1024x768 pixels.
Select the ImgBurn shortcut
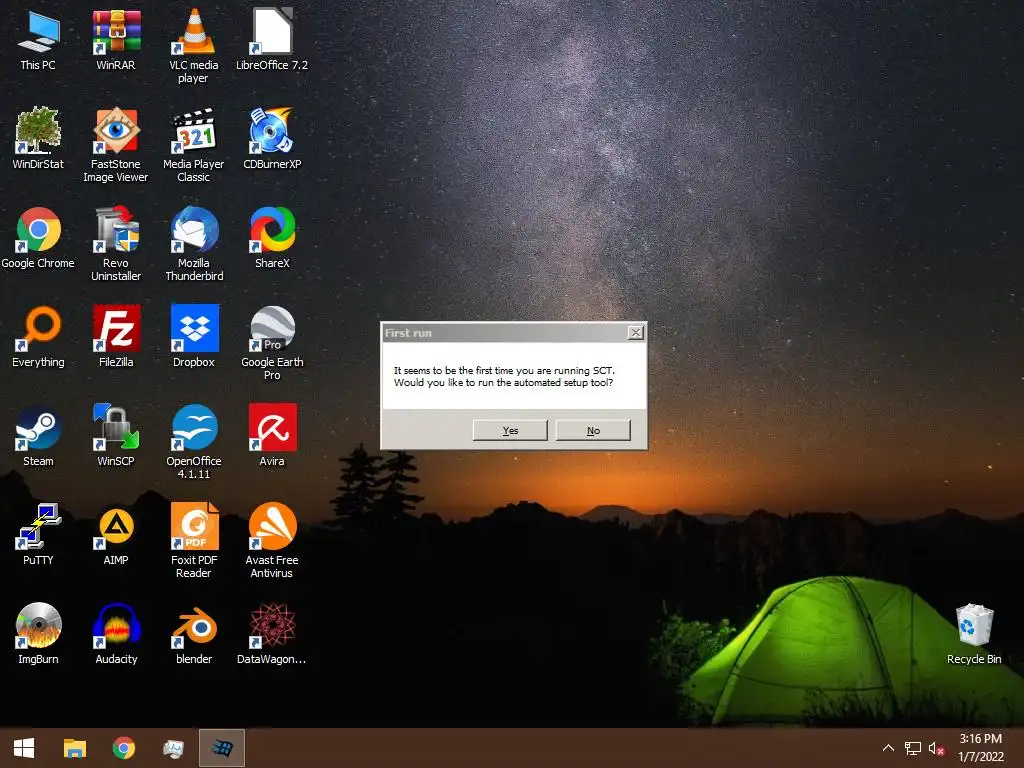coord(38,635)
